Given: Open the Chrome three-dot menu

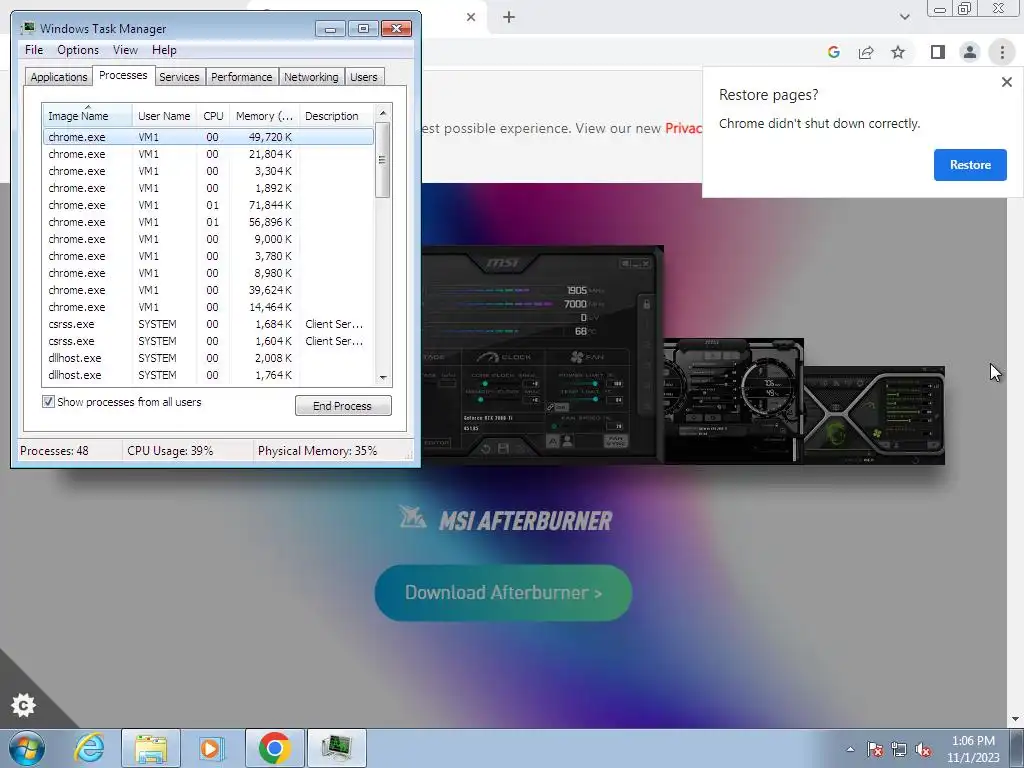Looking at the screenshot, I should click(x=1002, y=52).
